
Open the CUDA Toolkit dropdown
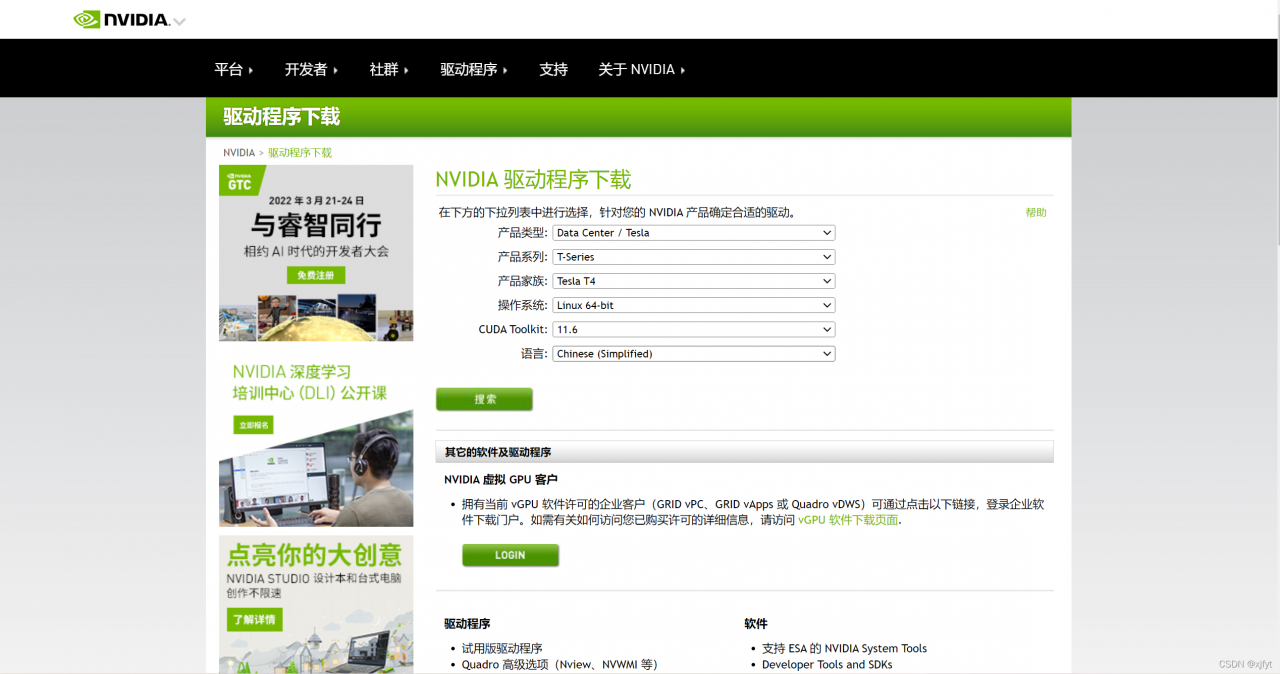click(694, 329)
